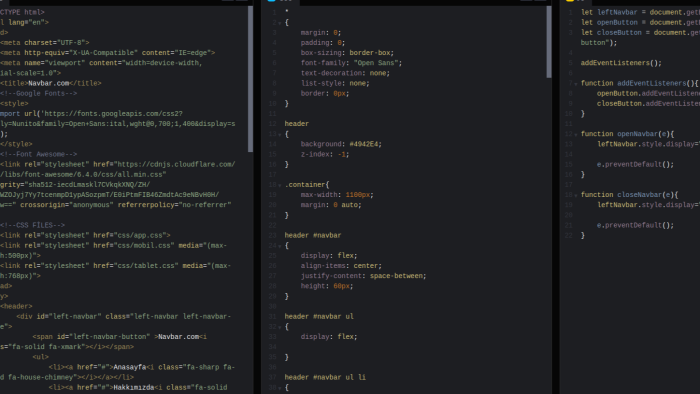Click the 'margin: 0 auto;' declaration

(x=331, y=205)
